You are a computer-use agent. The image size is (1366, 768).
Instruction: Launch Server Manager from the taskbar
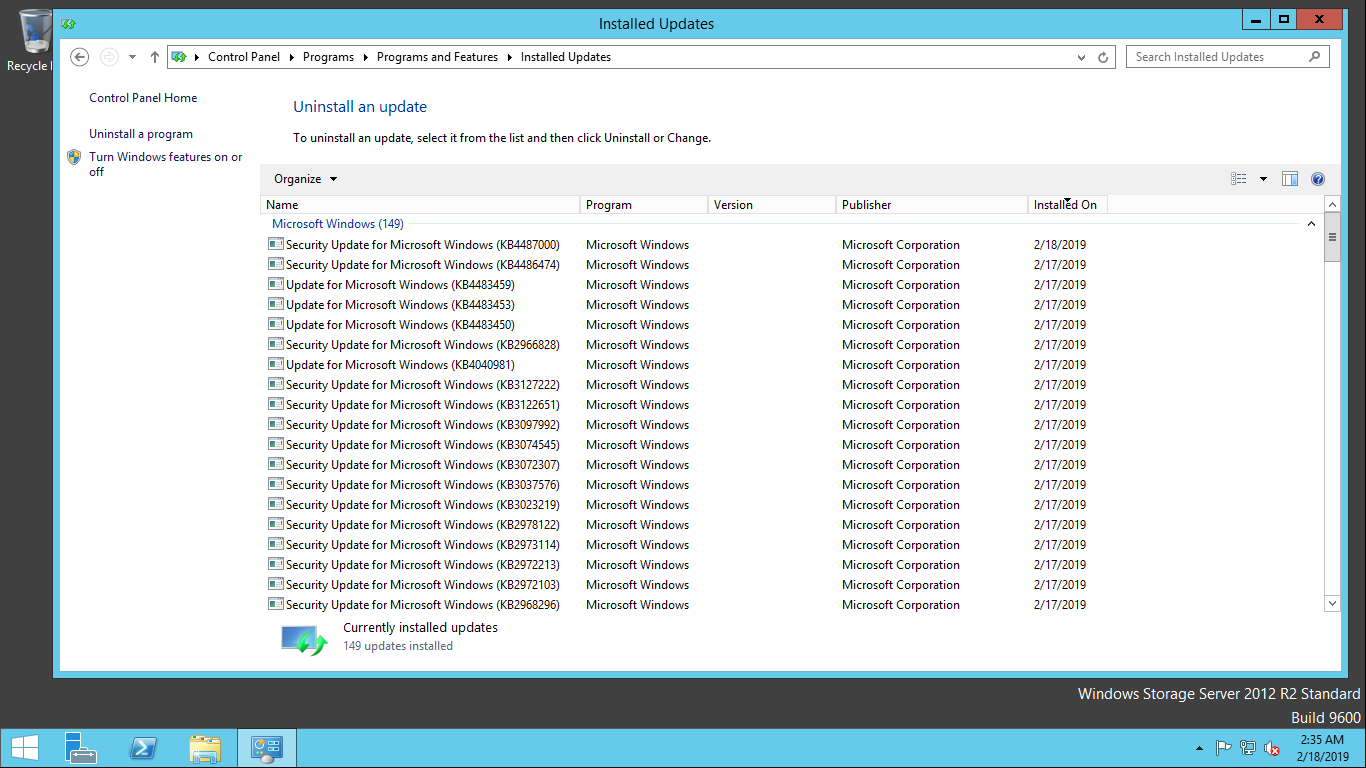81,748
